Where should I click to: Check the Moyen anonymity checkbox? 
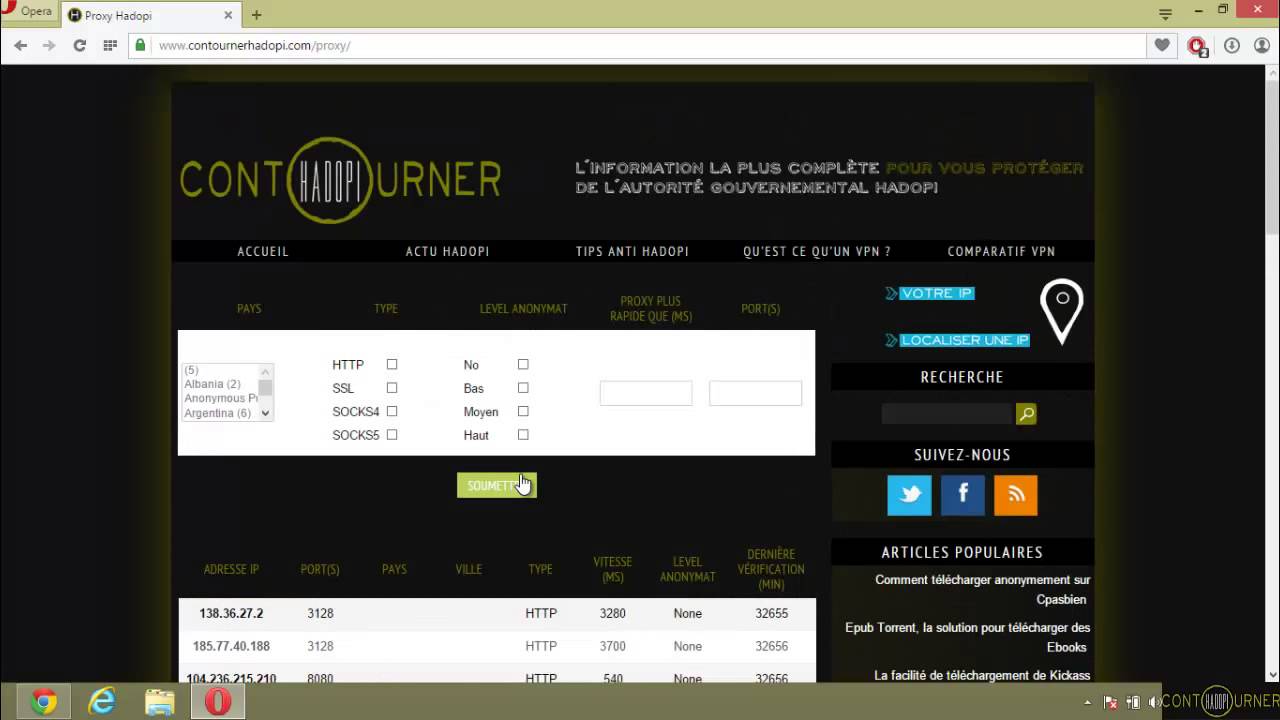[523, 411]
